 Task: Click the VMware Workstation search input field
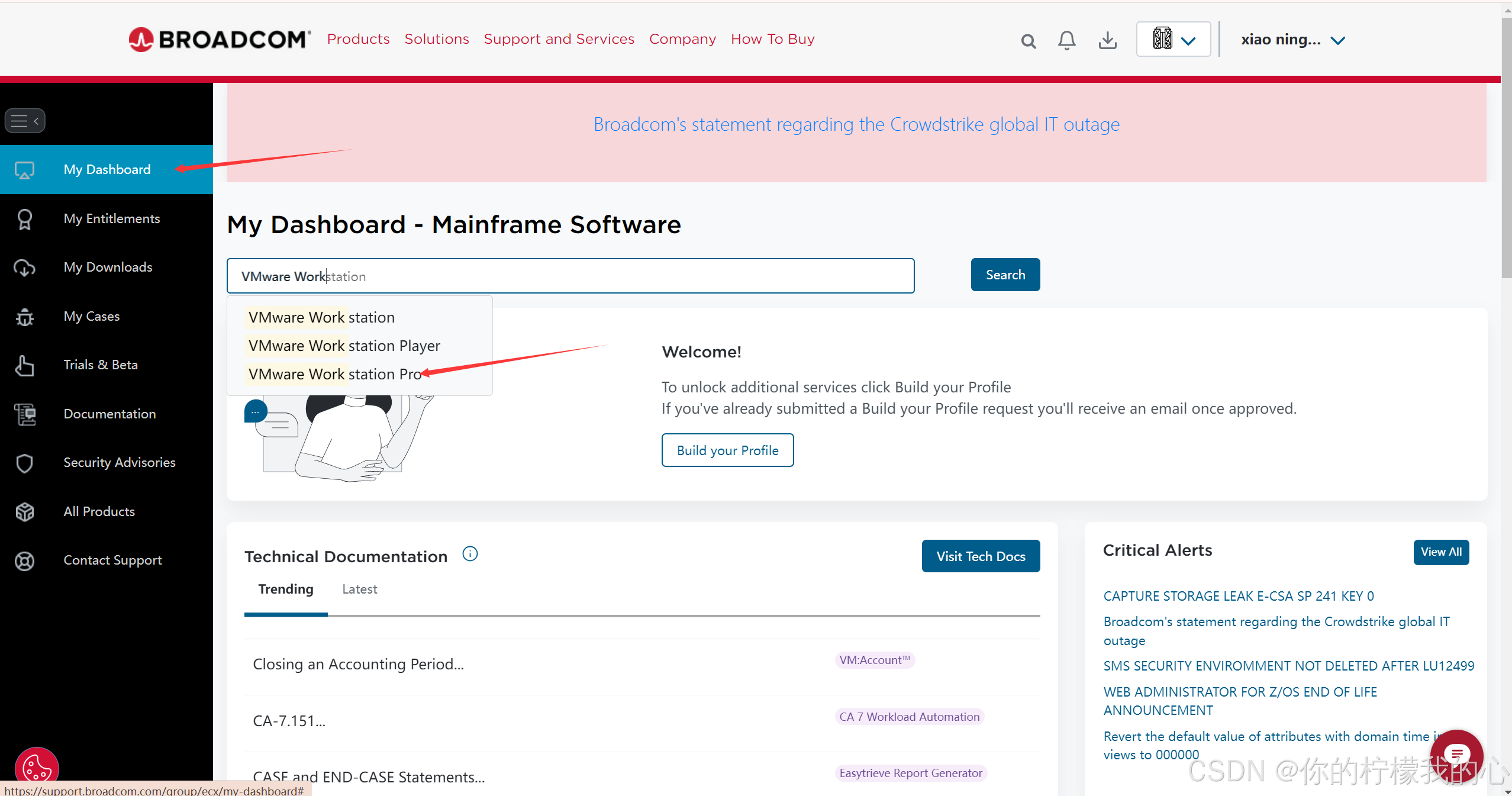(x=570, y=276)
